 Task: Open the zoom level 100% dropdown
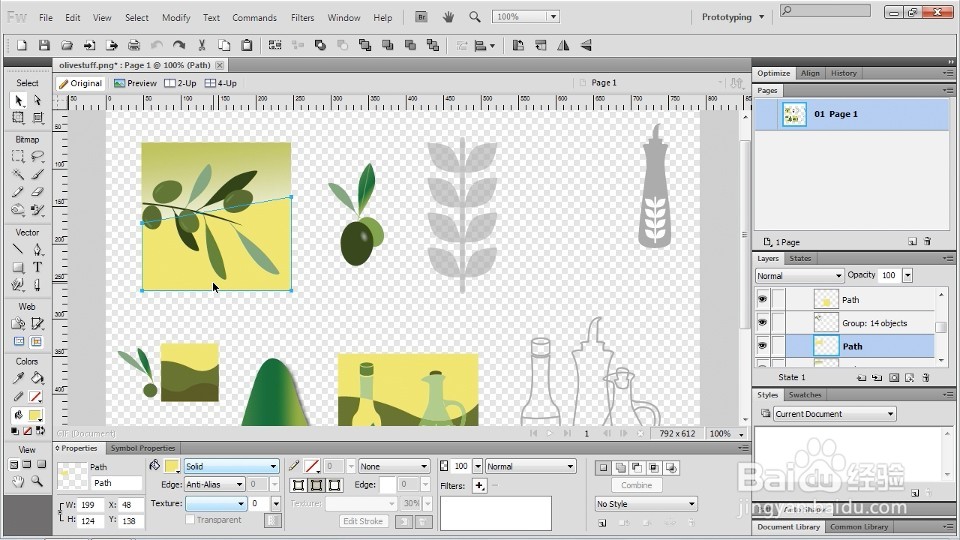click(x=553, y=17)
